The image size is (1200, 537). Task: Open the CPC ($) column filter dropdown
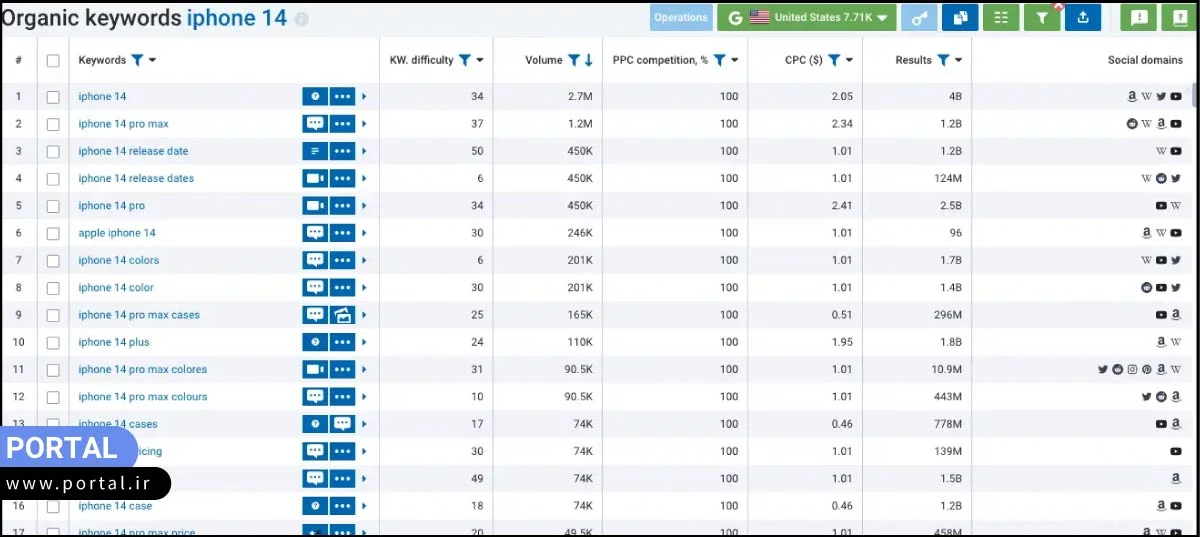coord(850,60)
